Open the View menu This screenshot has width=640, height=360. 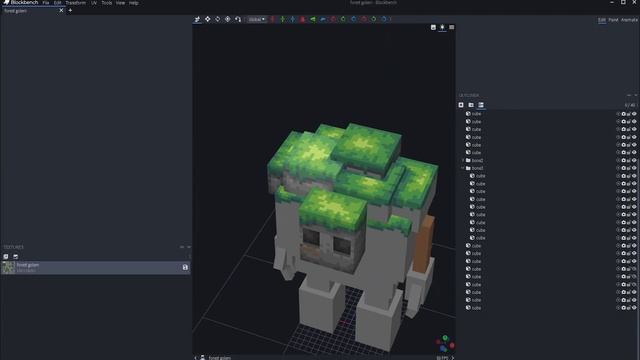point(120,3)
